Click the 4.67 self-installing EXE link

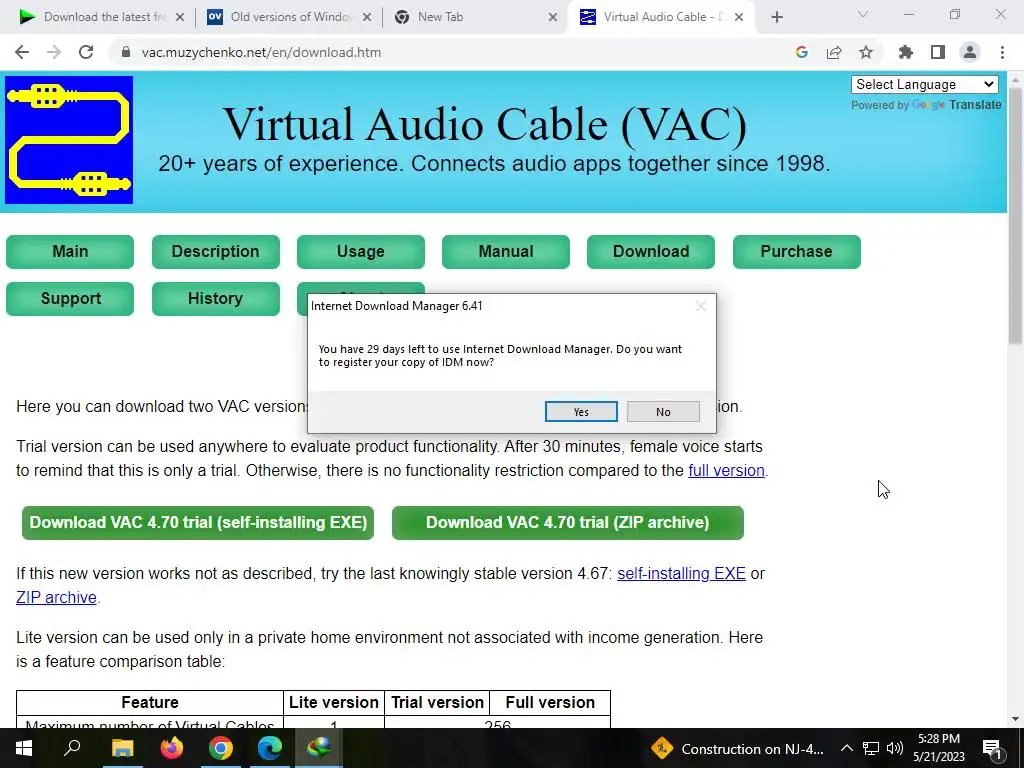click(681, 573)
